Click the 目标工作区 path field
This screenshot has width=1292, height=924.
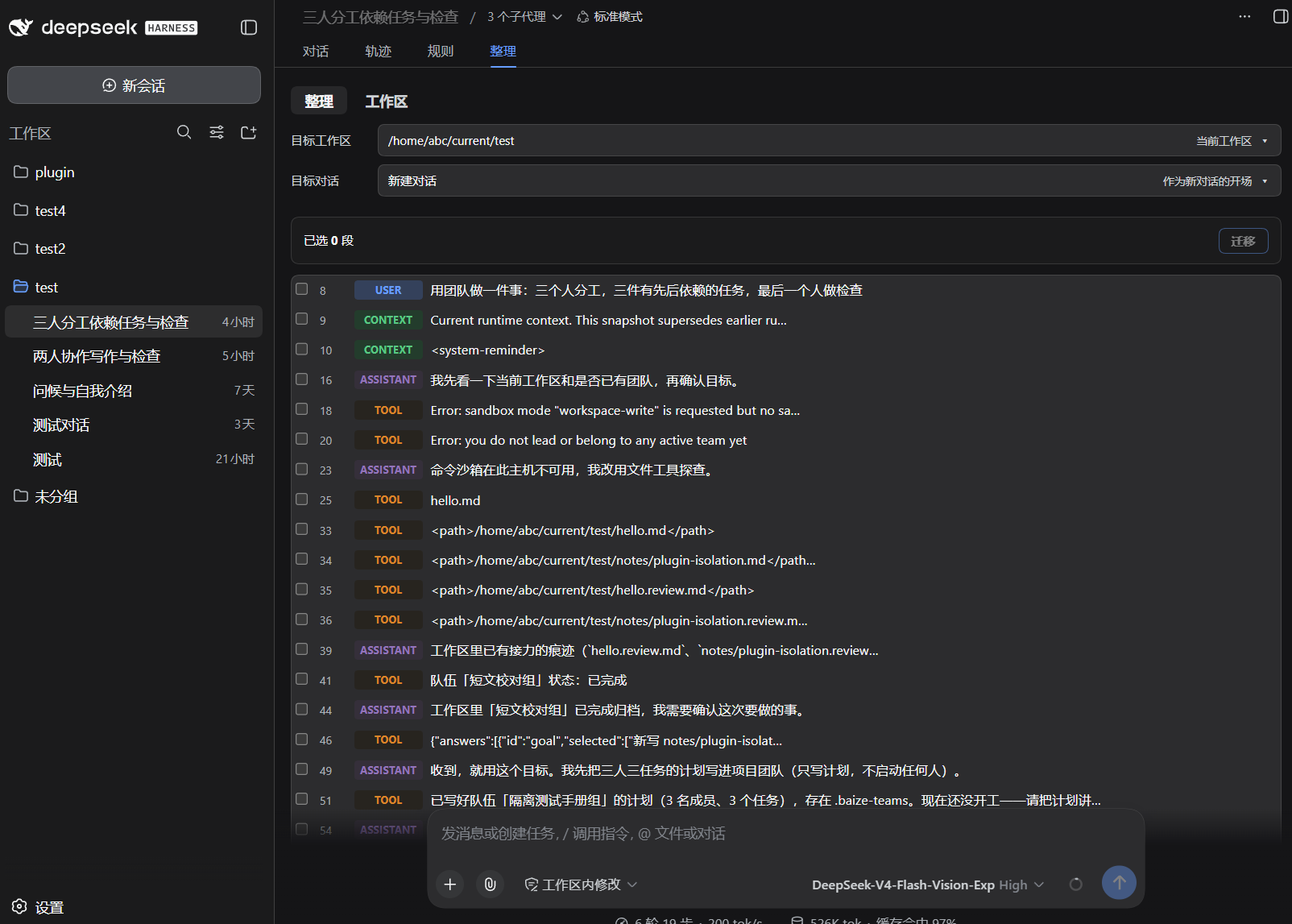(829, 140)
